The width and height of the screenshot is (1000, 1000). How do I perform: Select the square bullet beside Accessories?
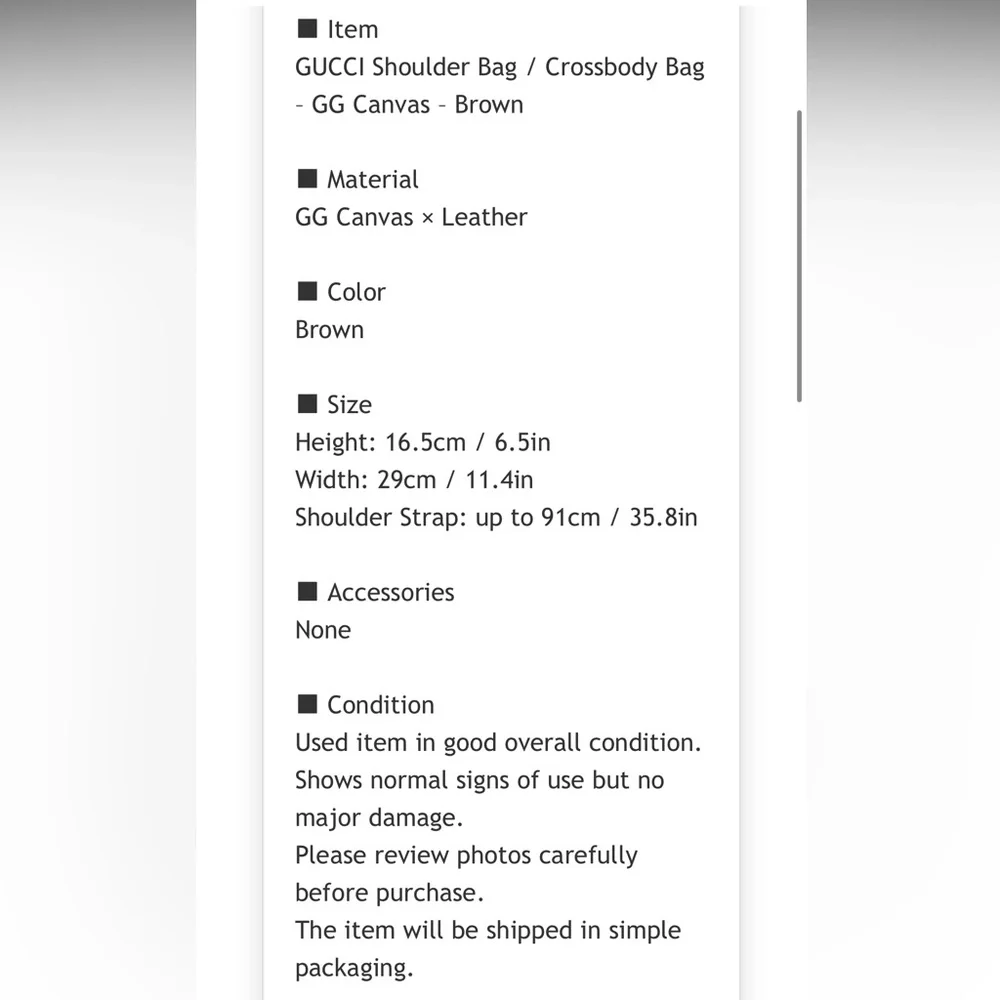307,592
